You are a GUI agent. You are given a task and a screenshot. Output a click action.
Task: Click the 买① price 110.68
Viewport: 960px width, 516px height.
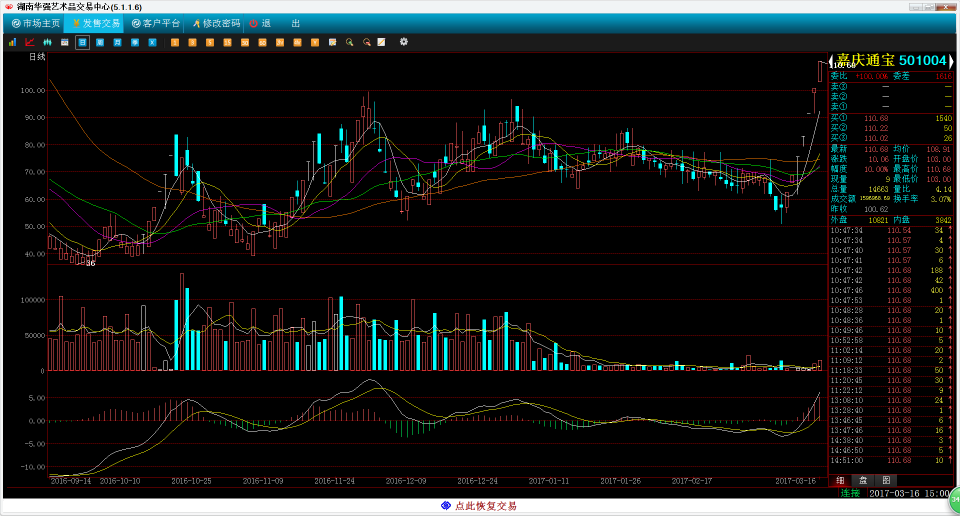(876, 118)
